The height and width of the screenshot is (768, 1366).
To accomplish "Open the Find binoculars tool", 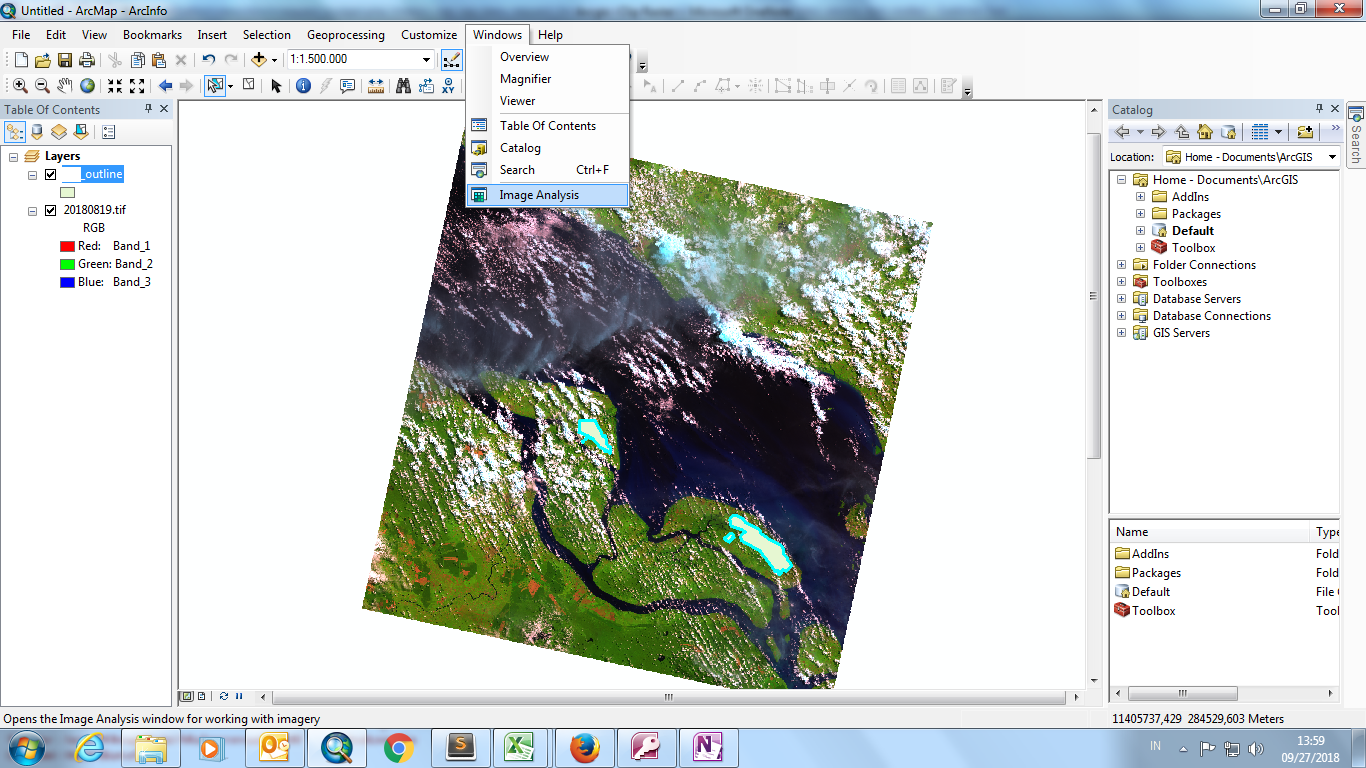I will pyautogui.click(x=403, y=86).
